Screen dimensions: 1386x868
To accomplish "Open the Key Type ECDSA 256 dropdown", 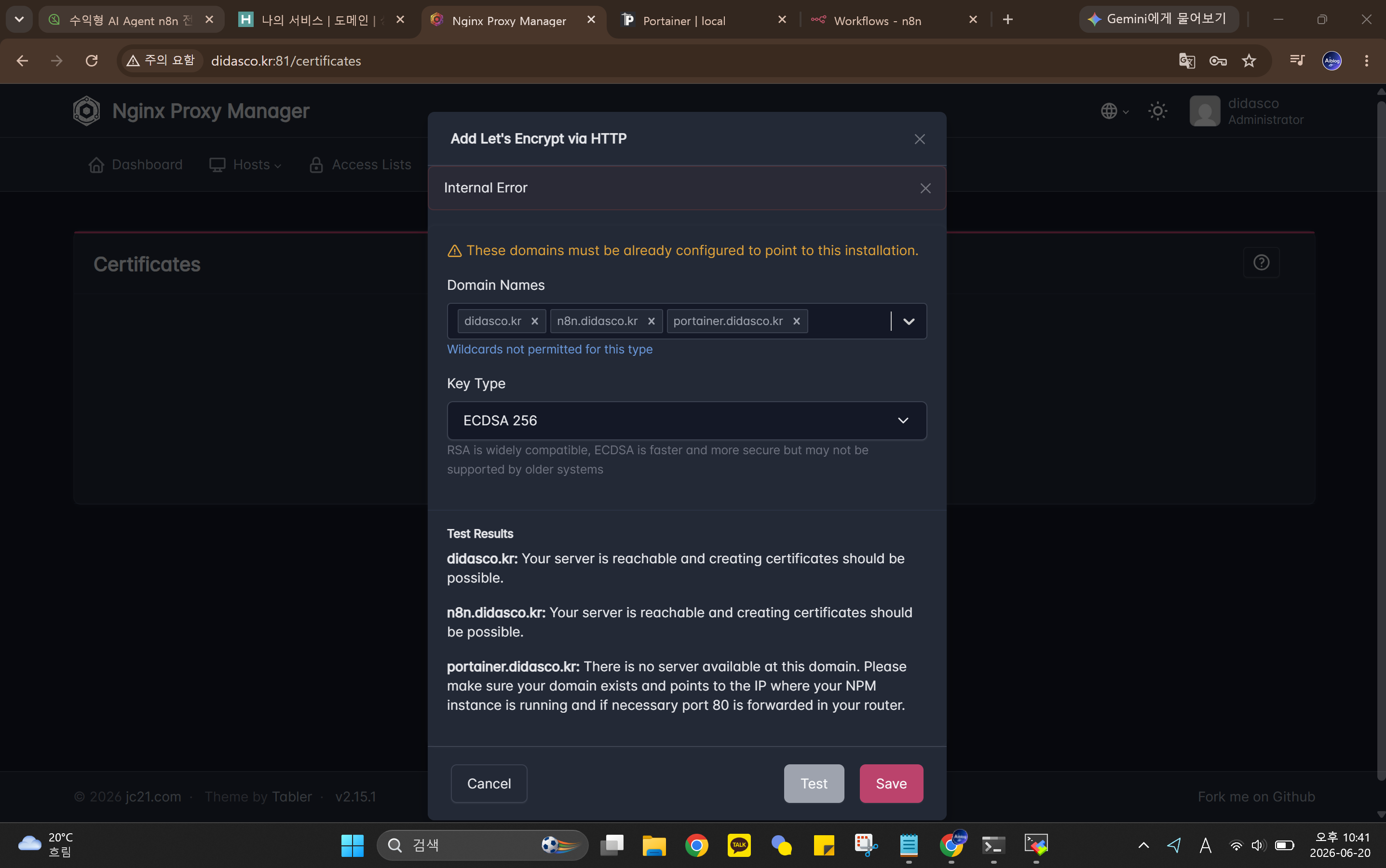I will pyautogui.click(x=687, y=421).
